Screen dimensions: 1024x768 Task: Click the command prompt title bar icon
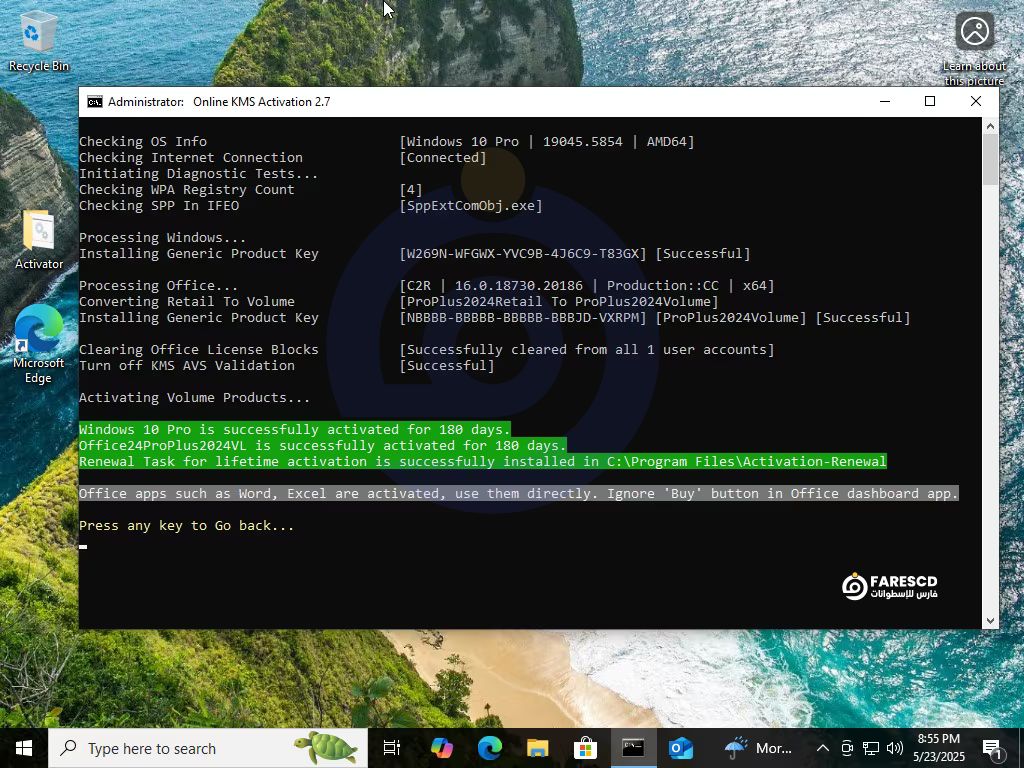pos(95,102)
